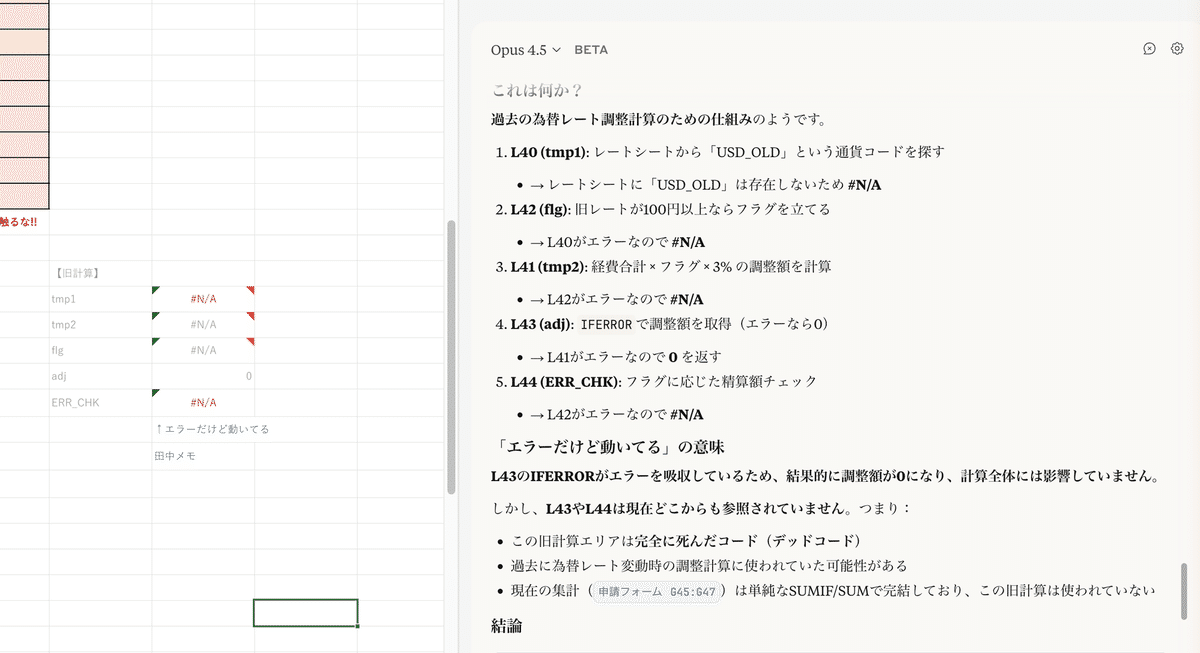1200x653 pixels.
Task: Select the red 触るな!! warning cell
Action: (x=24, y=221)
